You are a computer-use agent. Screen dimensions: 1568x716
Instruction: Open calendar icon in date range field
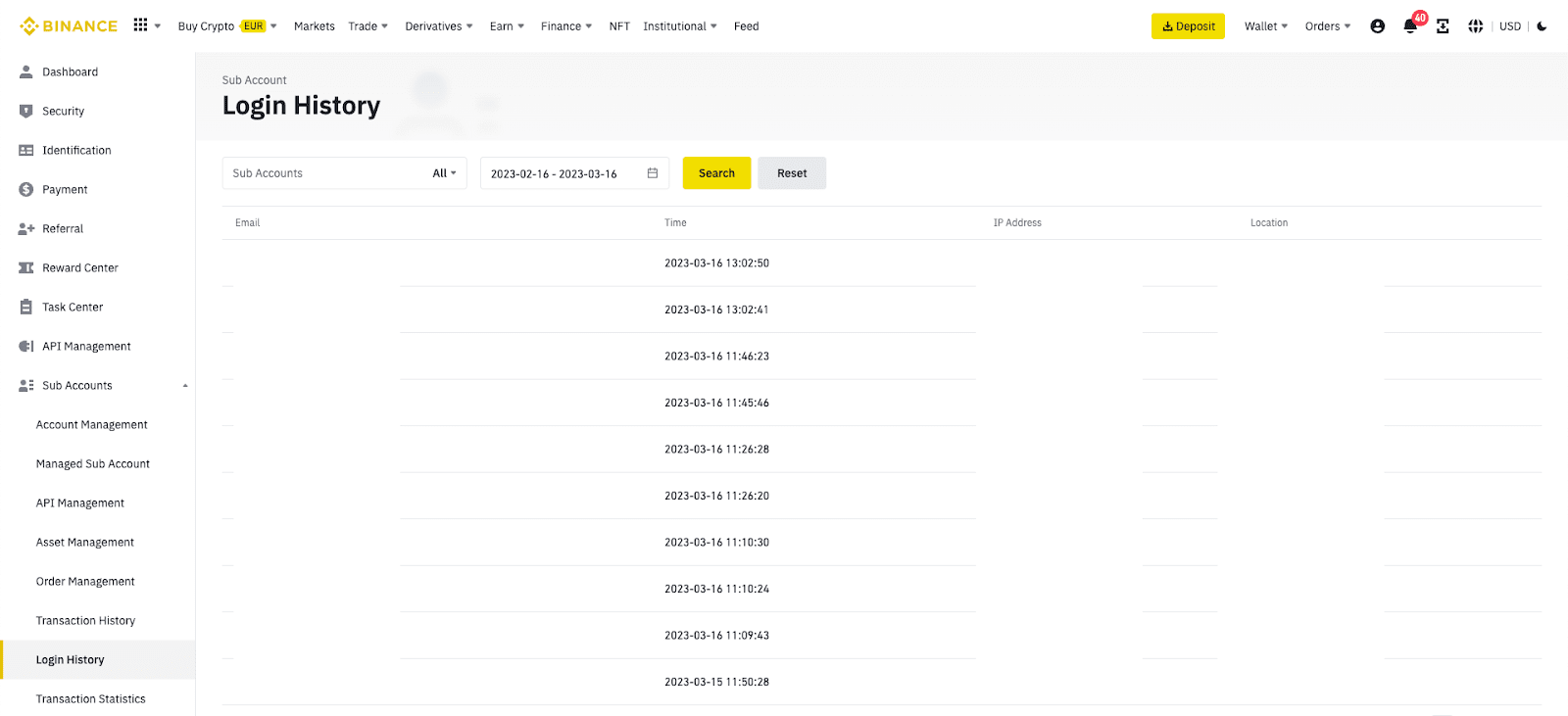[x=653, y=173]
